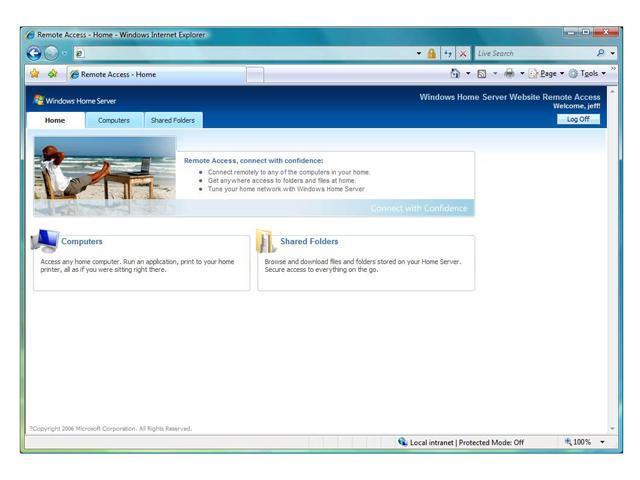Open the Favorites Center star icon
Image resolution: width=640 pixels, height=480 pixels.
(x=35, y=74)
